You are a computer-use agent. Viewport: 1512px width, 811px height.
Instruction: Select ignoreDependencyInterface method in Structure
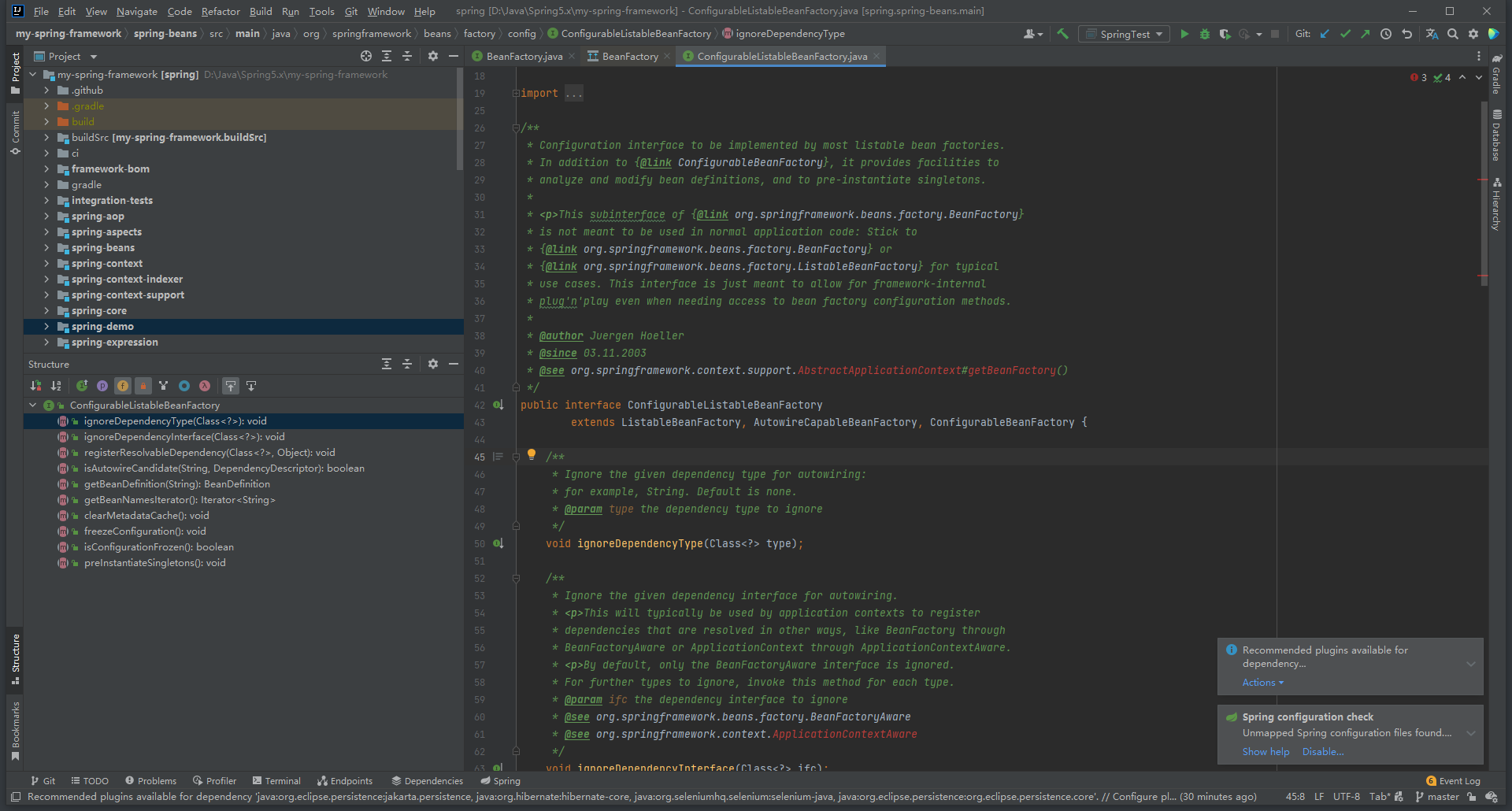[184, 437]
